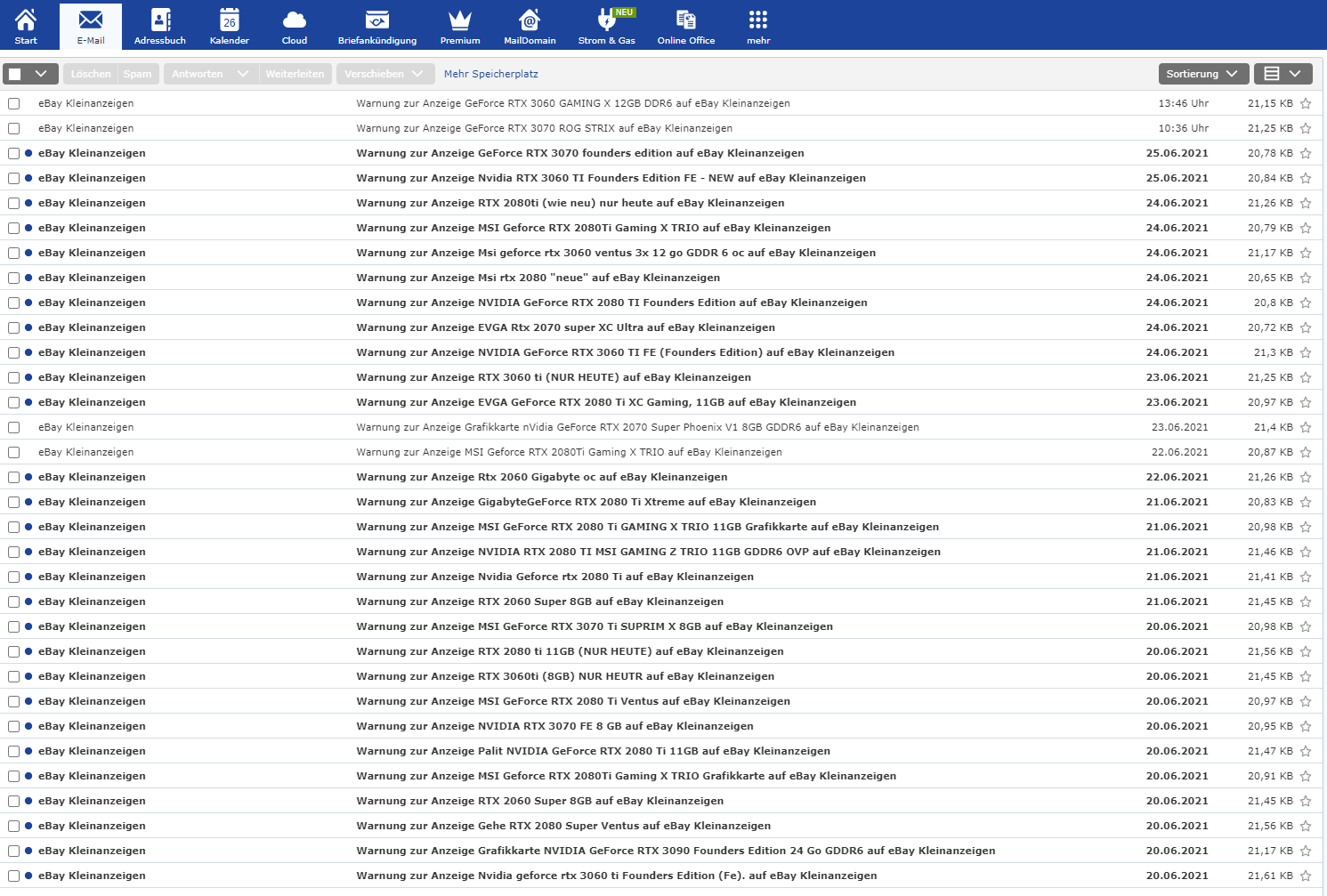The height and width of the screenshot is (896, 1327).
Task: Open the Cloud icon
Action: click(x=295, y=20)
